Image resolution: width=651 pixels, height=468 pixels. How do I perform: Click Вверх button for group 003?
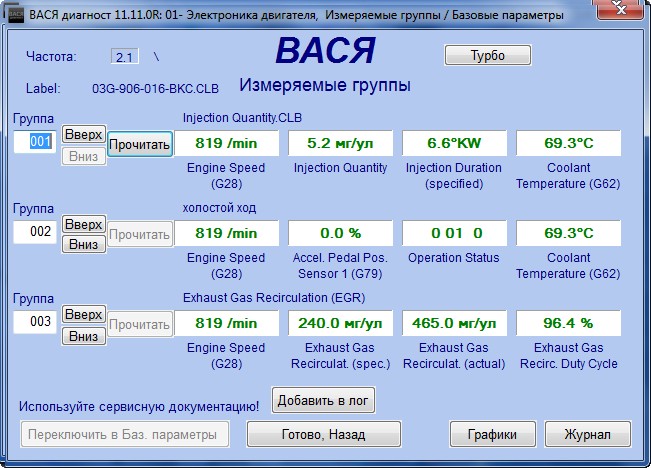coord(83,314)
